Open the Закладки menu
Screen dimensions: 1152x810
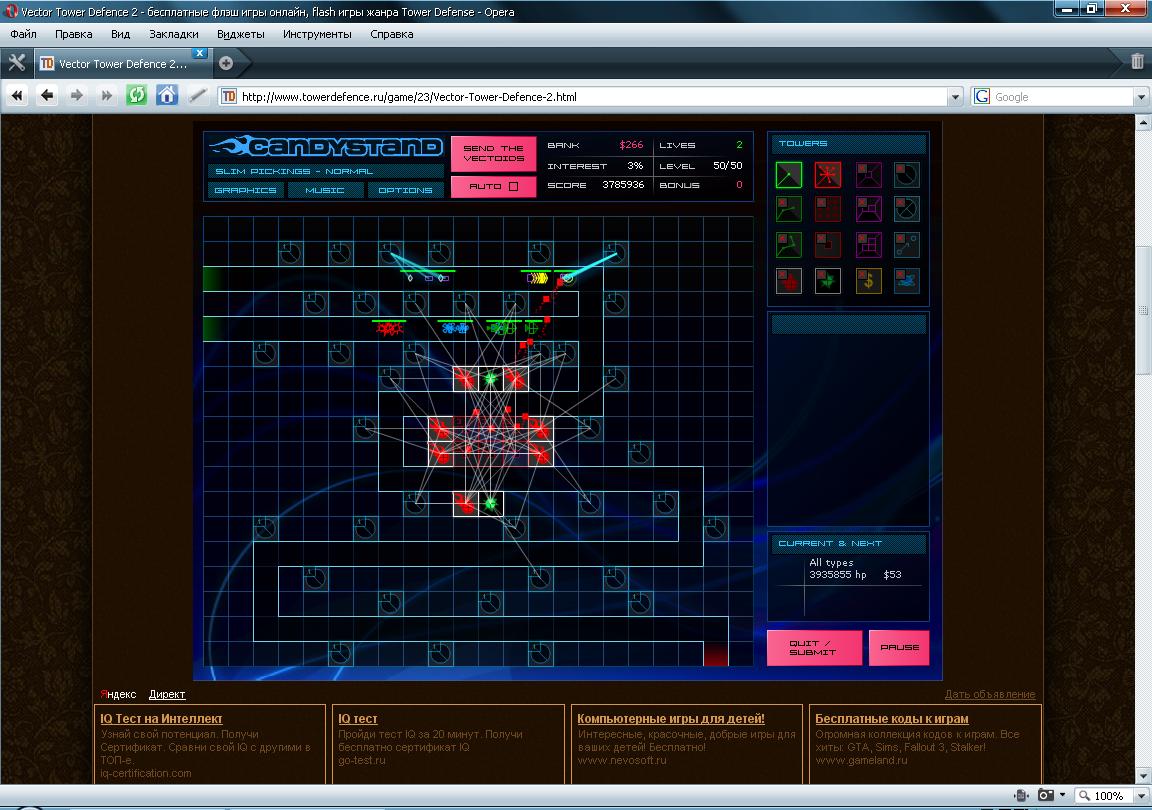coord(173,33)
